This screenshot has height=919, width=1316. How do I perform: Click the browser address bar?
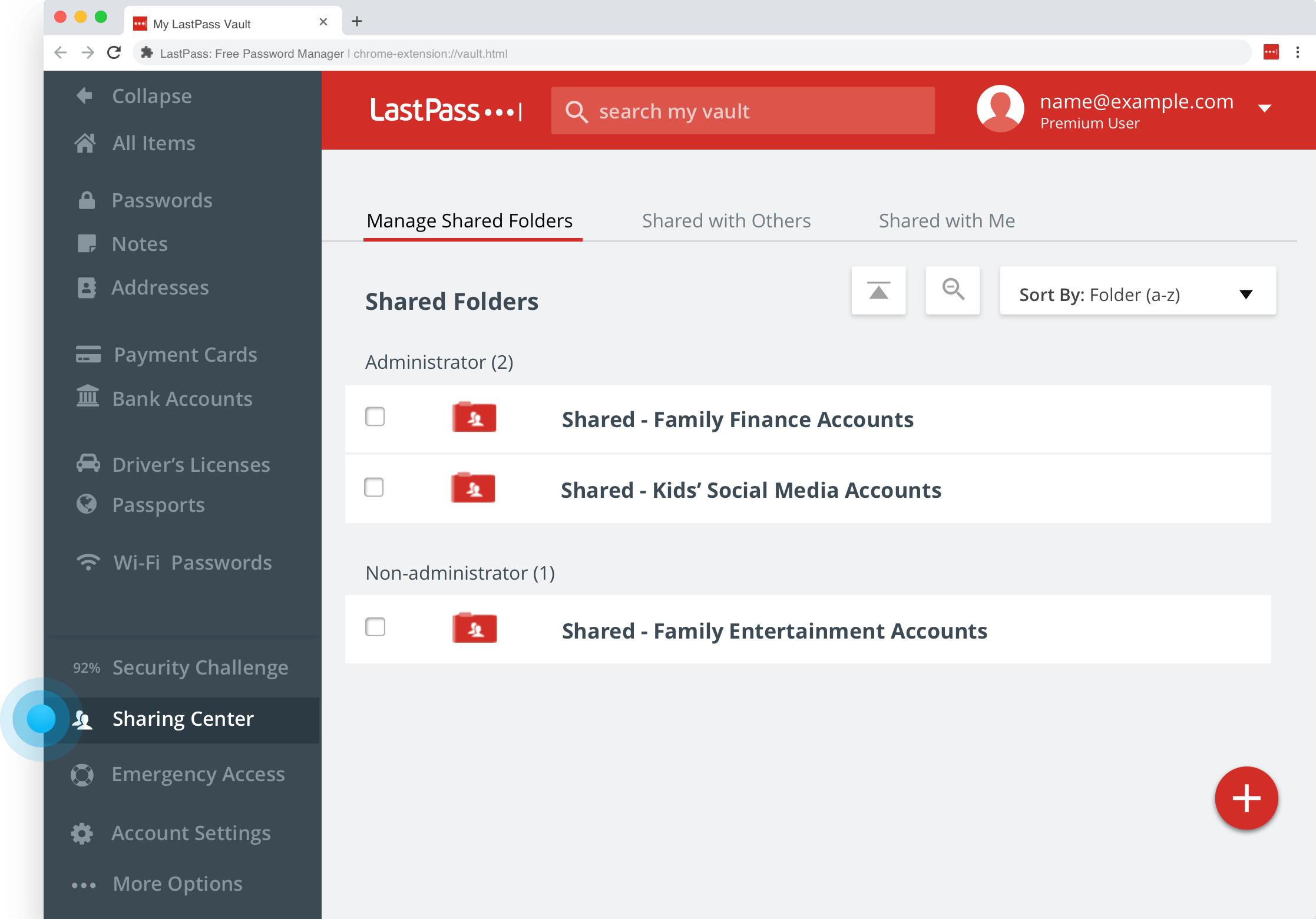point(692,53)
